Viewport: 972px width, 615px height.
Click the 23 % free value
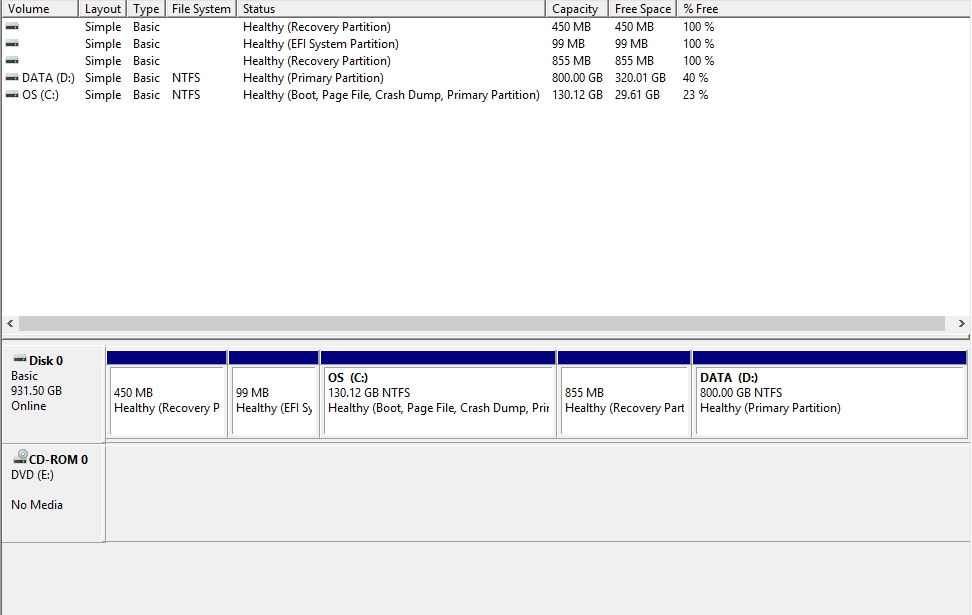click(696, 95)
